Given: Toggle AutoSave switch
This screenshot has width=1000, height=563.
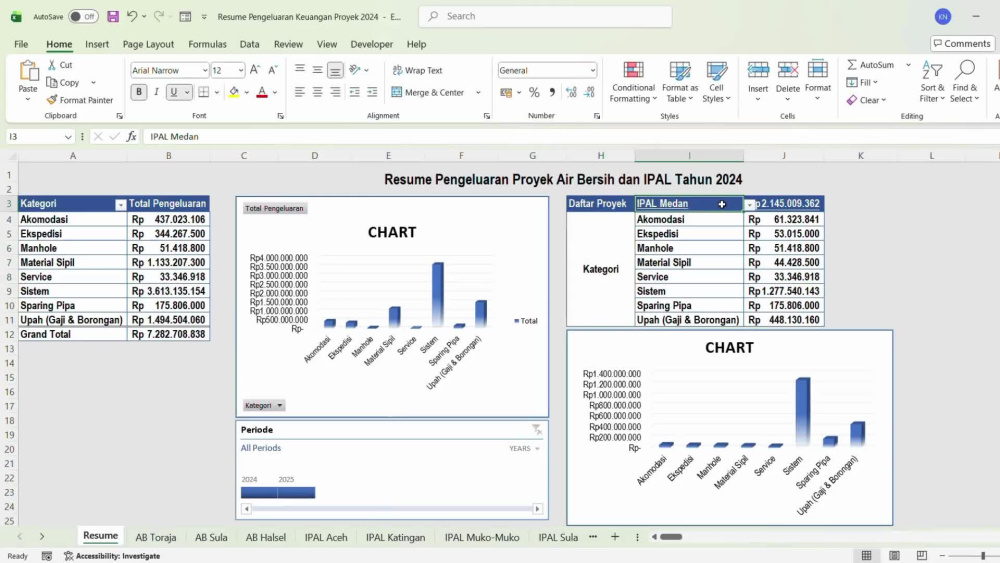Looking at the screenshot, I should click(x=84, y=17).
